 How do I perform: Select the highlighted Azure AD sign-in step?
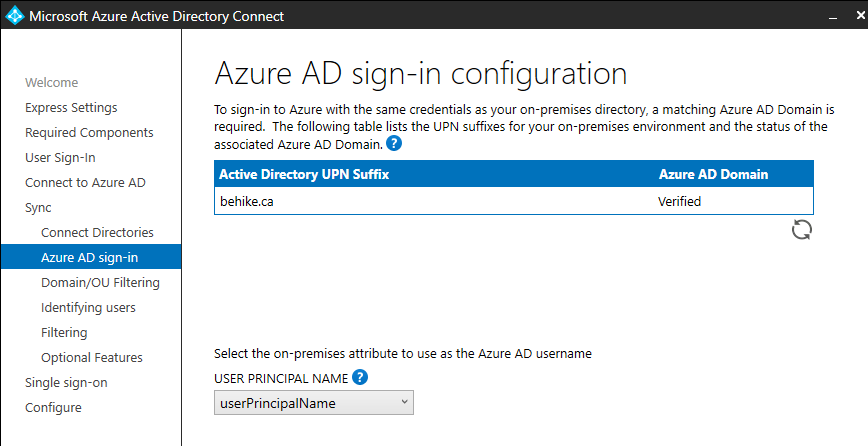pyautogui.click(x=89, y=258)
